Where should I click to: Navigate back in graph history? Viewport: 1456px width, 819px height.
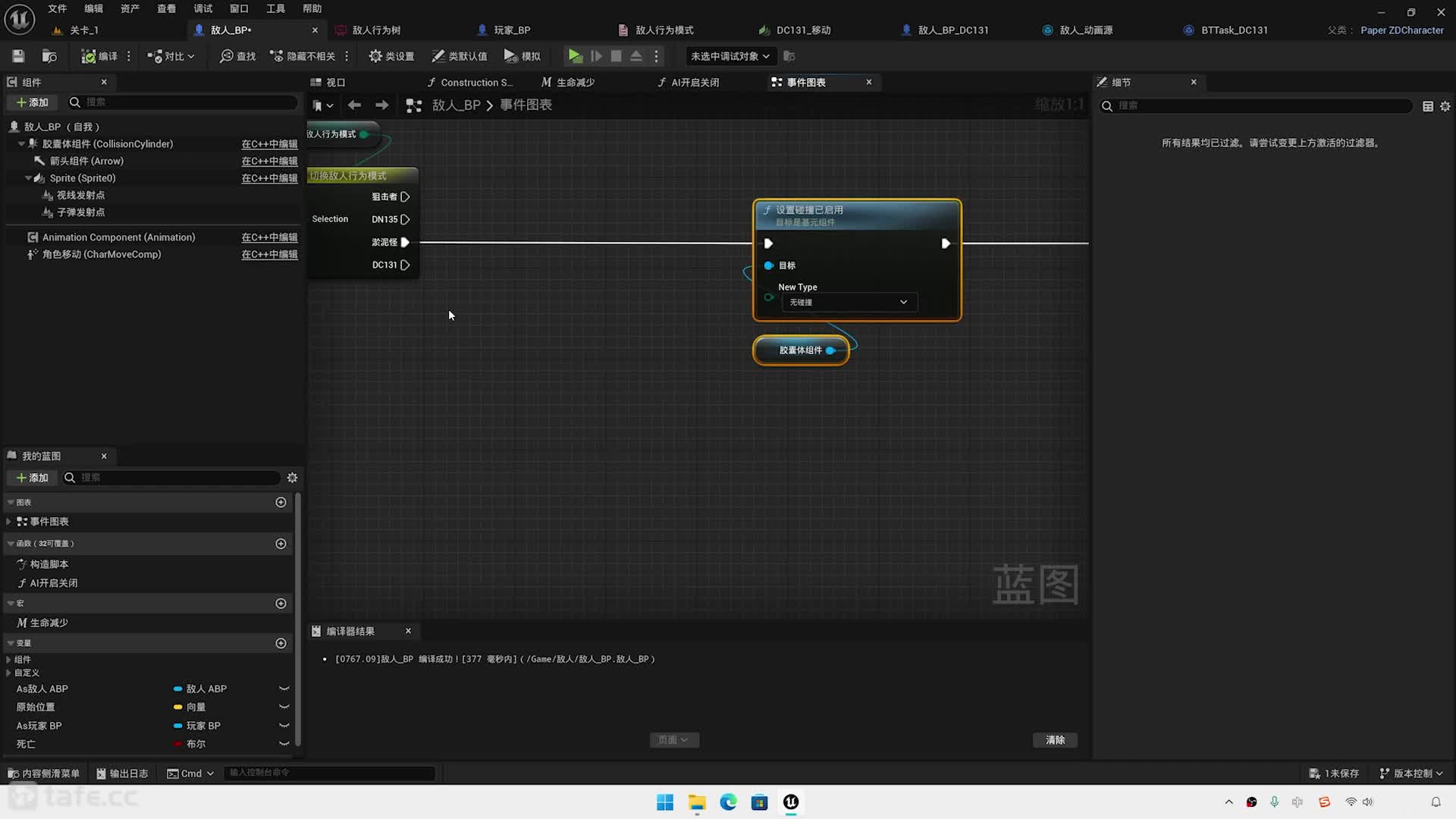(354, 105)
